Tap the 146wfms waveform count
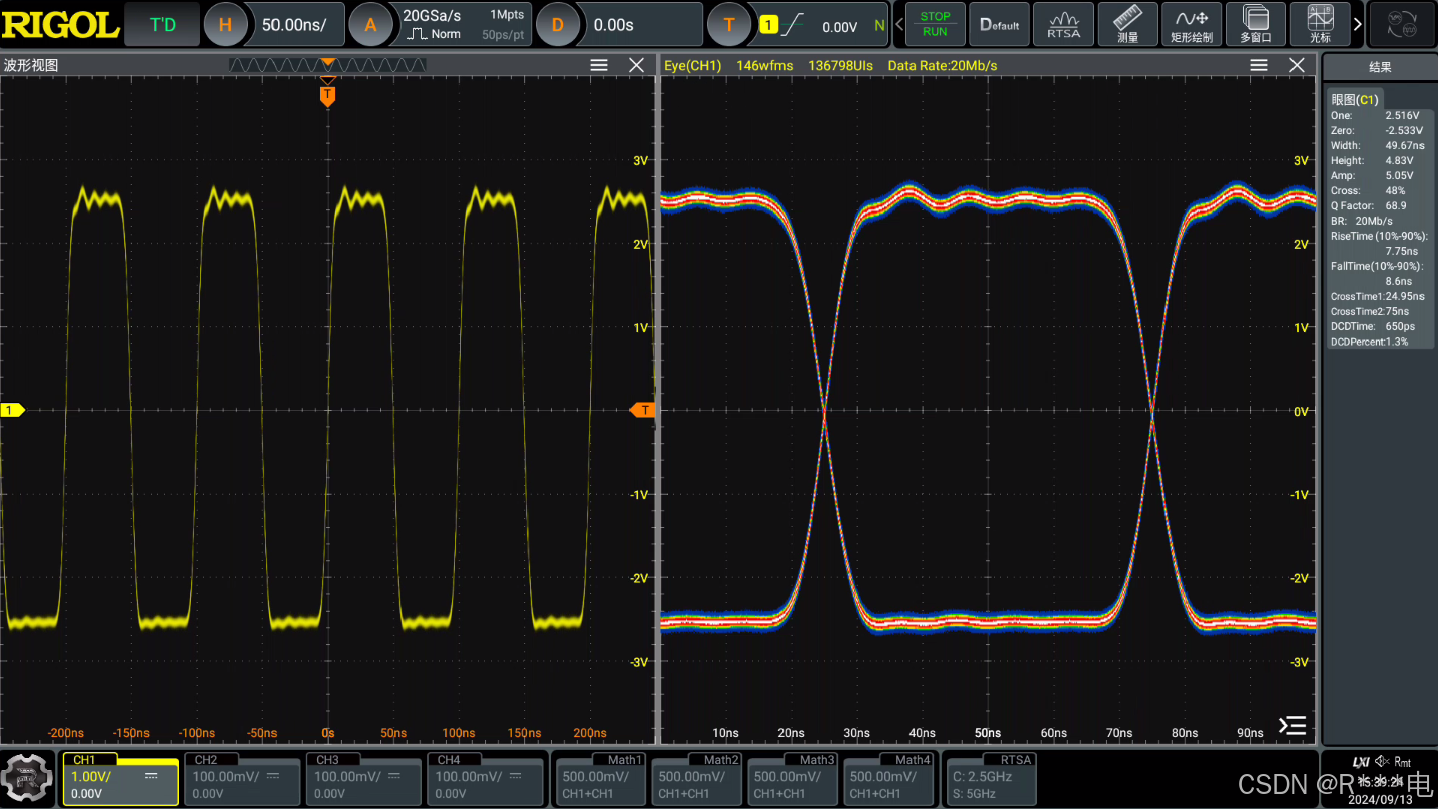 coord(764,65)
